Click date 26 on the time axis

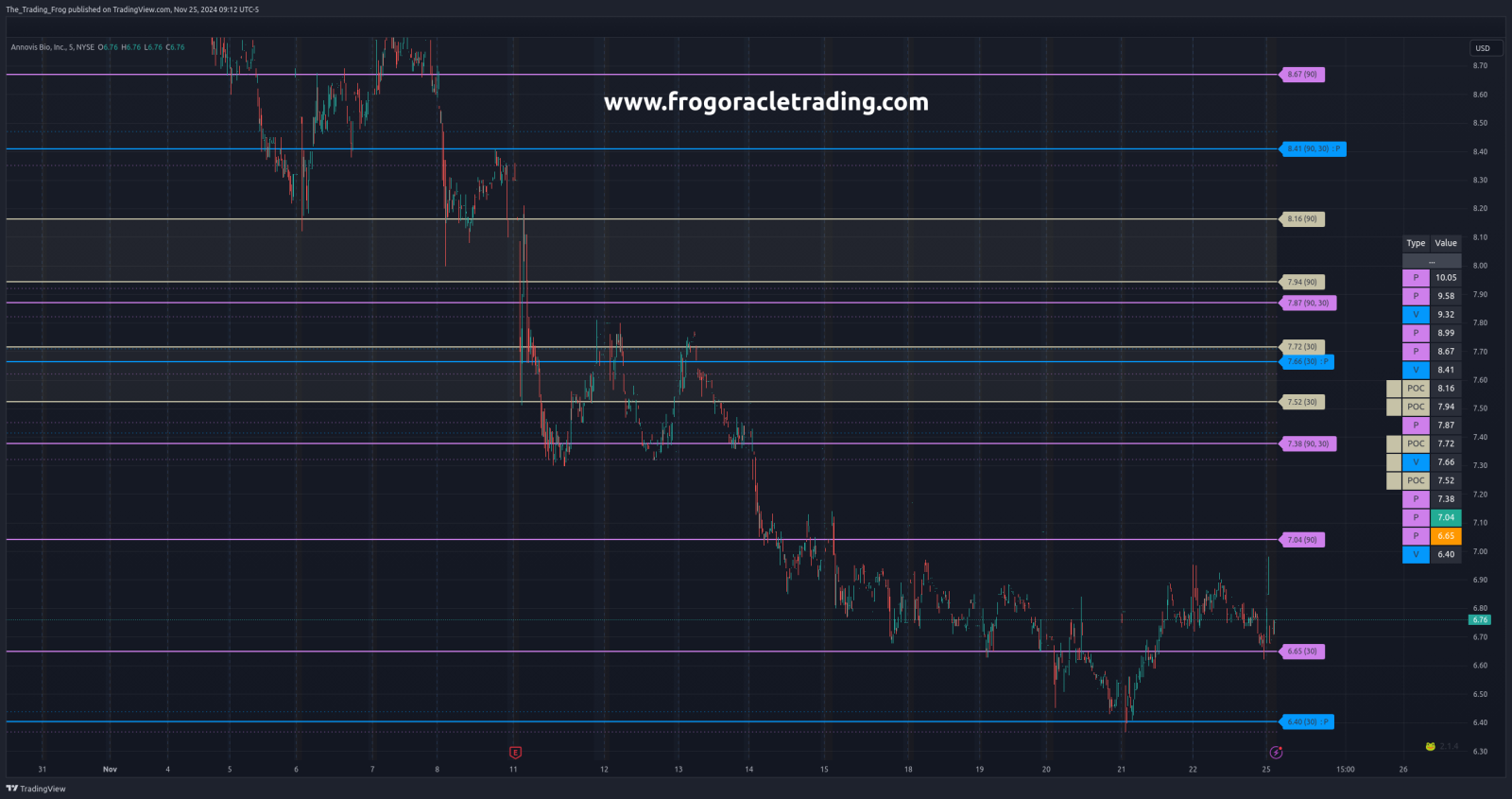coord(1403,770)
